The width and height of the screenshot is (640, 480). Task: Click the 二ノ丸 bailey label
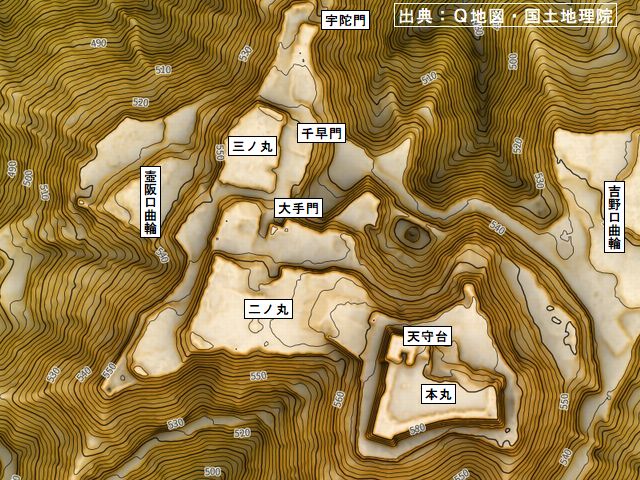tap(268, 309)
